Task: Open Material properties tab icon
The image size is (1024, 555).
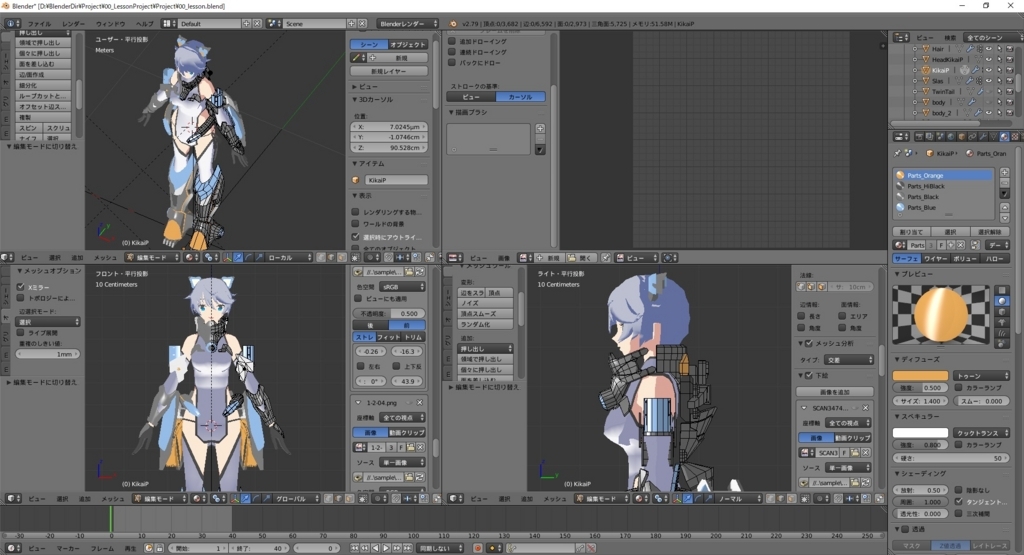Action: pos(1004,136)
